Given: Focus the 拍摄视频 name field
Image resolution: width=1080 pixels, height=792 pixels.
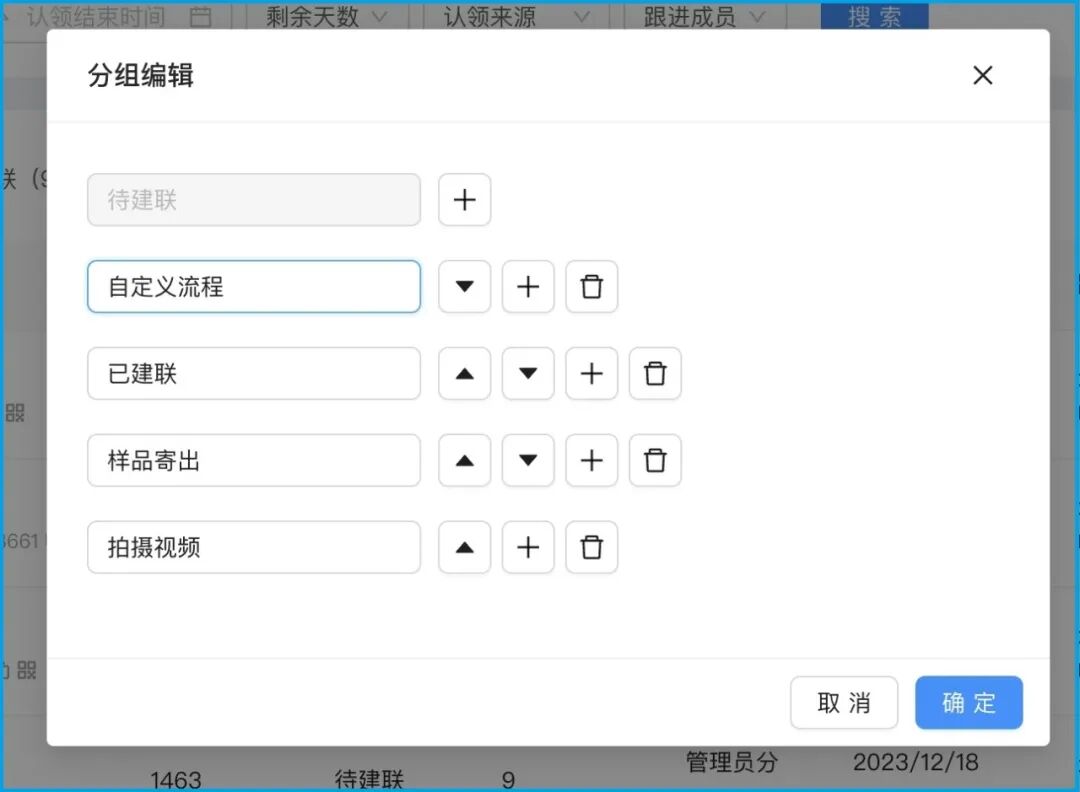Looking at the screenshot, I should [253, 548].
